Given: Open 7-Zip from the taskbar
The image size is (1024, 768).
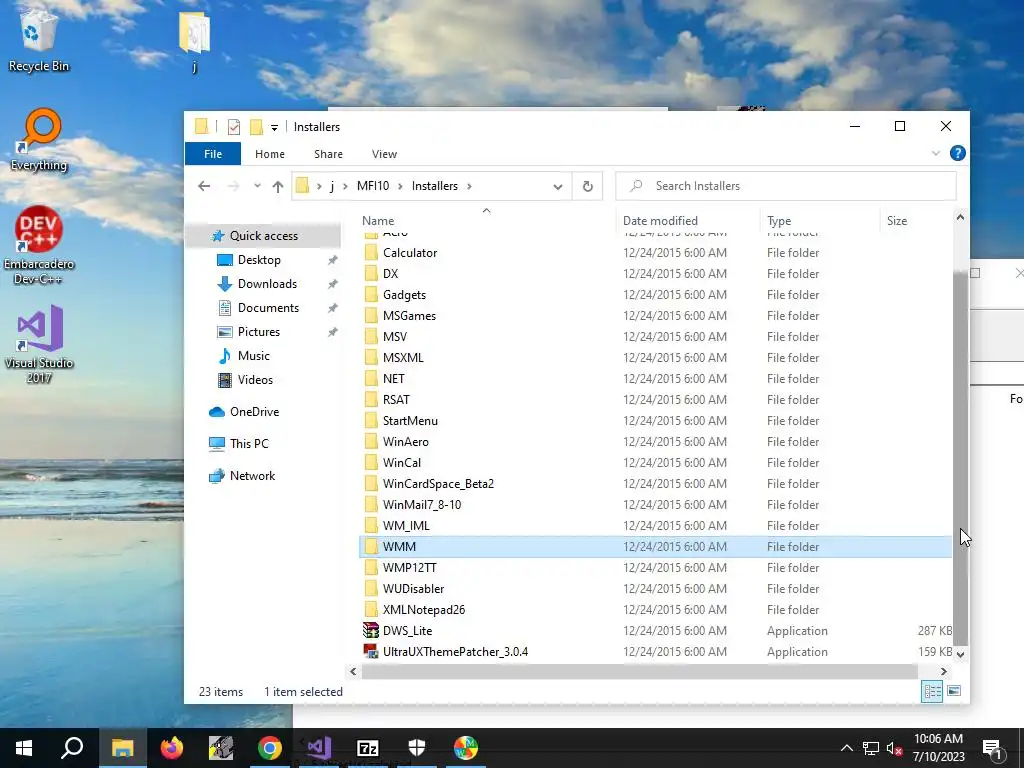Looking at the screenshot, I should 368,748.
